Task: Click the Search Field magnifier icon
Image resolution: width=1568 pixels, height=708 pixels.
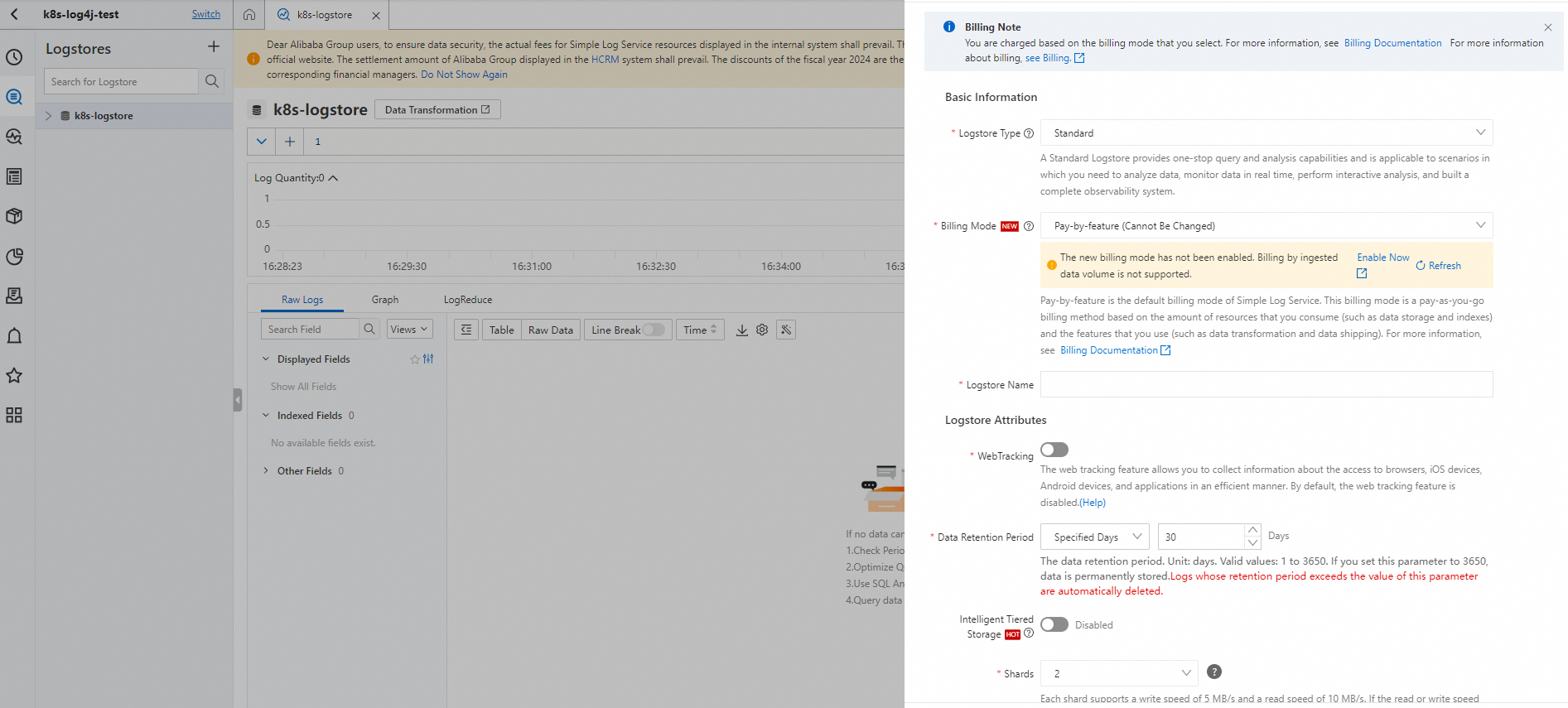Action: coord(369,330)
